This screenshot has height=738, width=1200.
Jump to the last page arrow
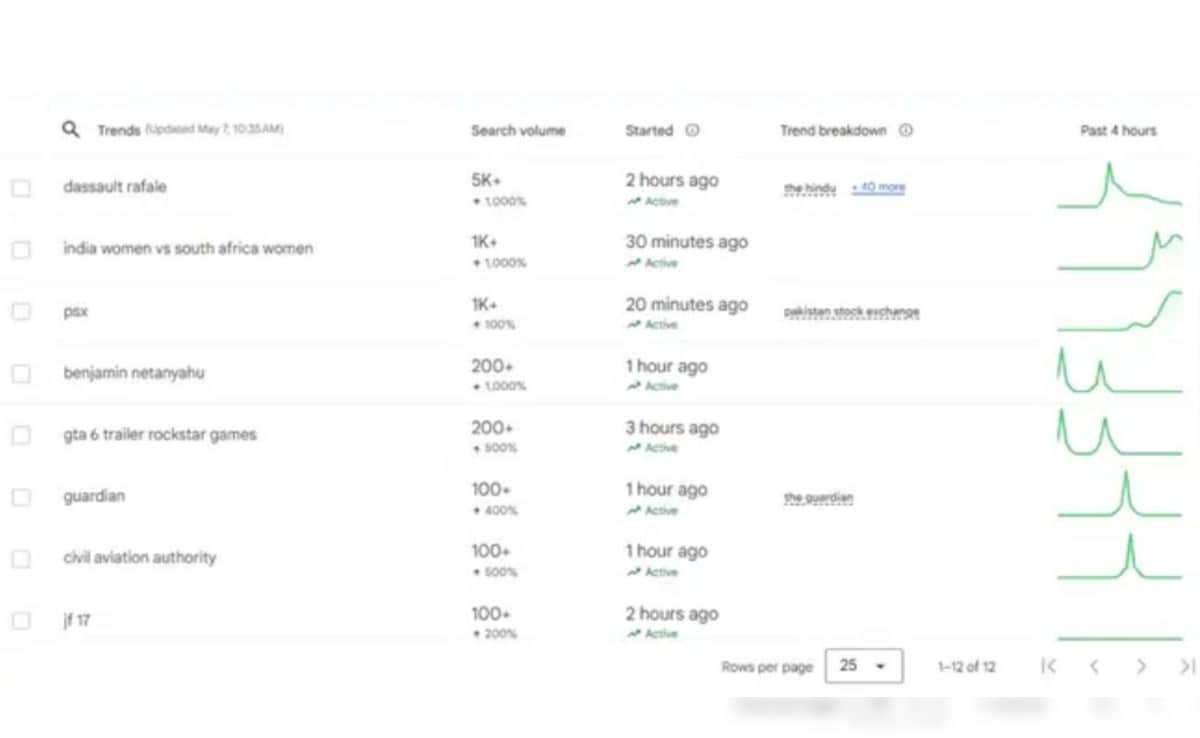pyautogui.click(x=1187, y=666)
